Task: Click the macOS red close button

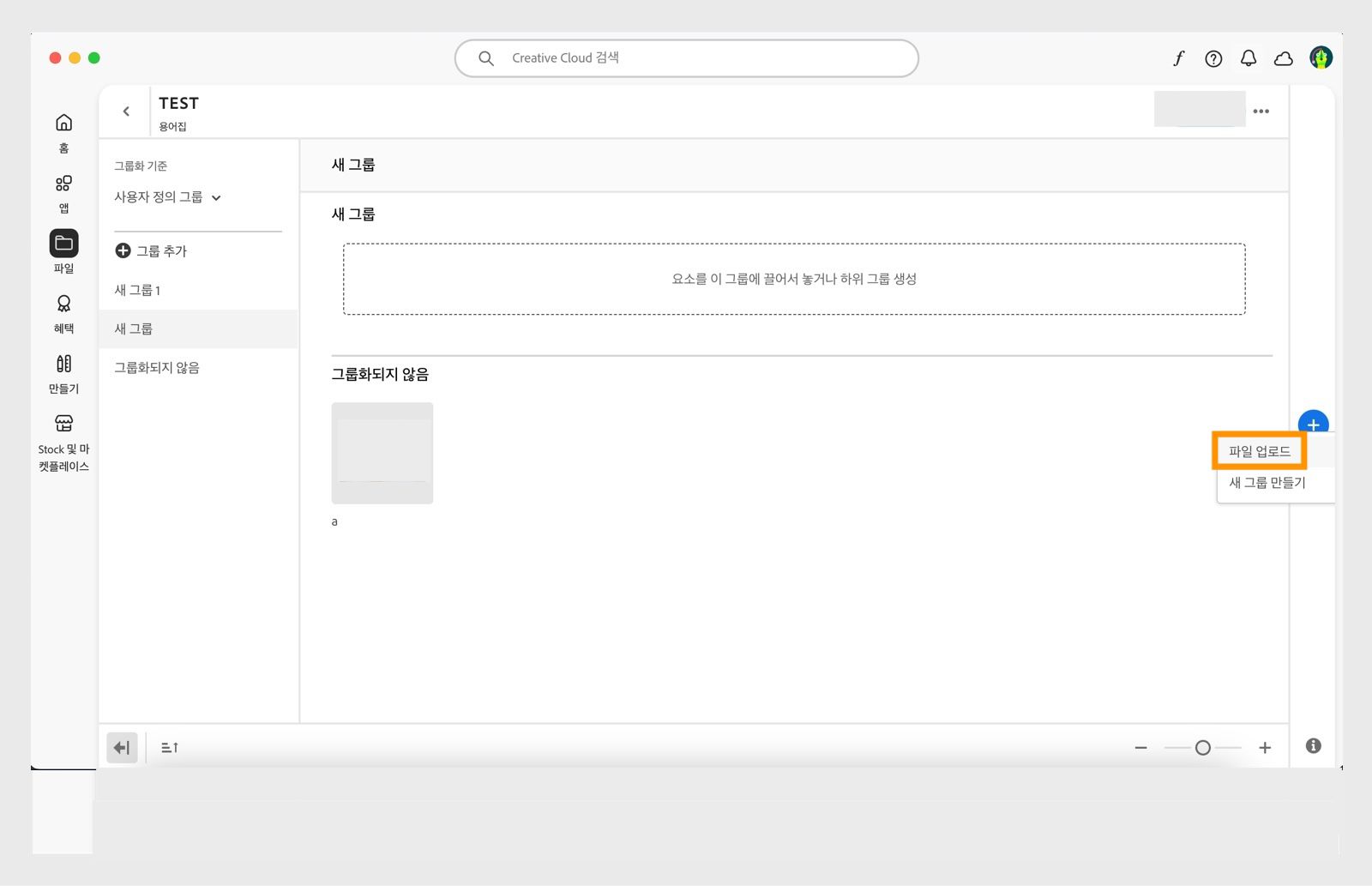Action: point(55,57)
